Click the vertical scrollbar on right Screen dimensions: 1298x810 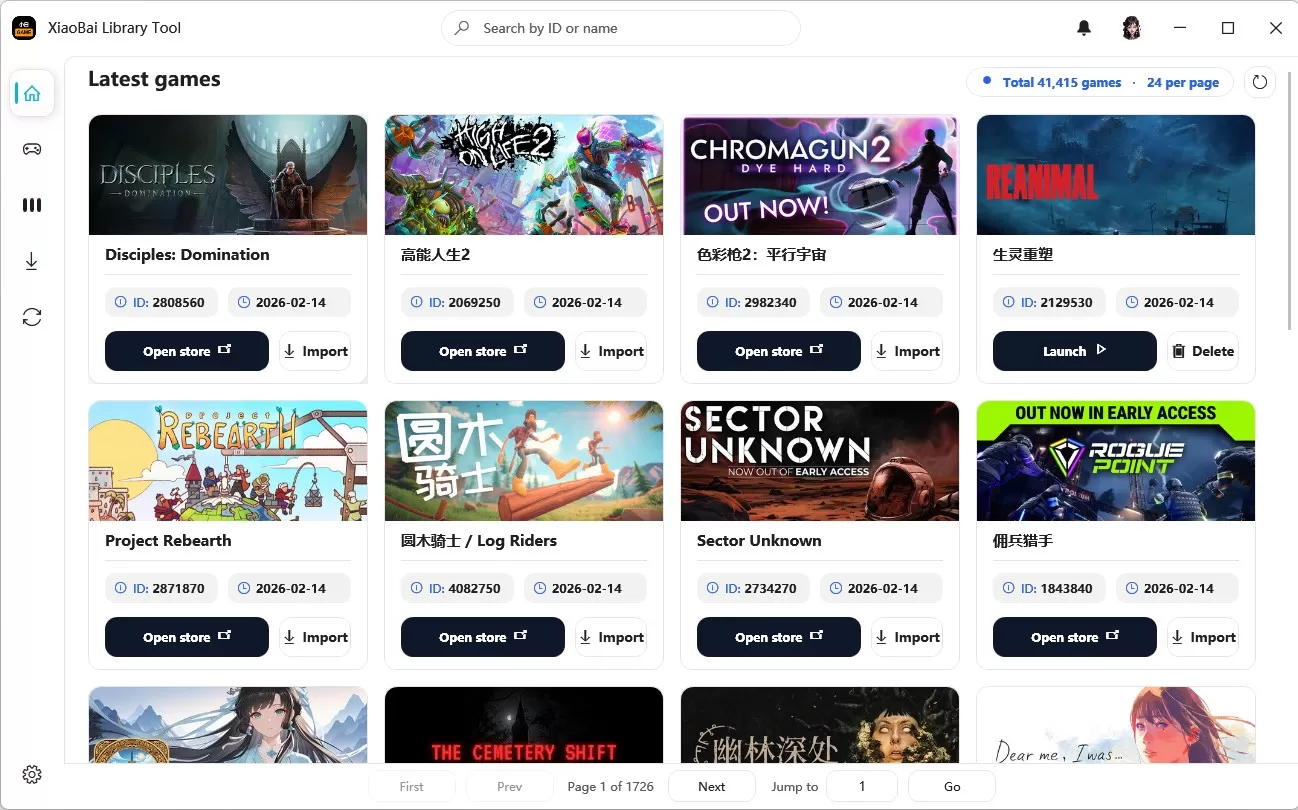click(1290, 200)
